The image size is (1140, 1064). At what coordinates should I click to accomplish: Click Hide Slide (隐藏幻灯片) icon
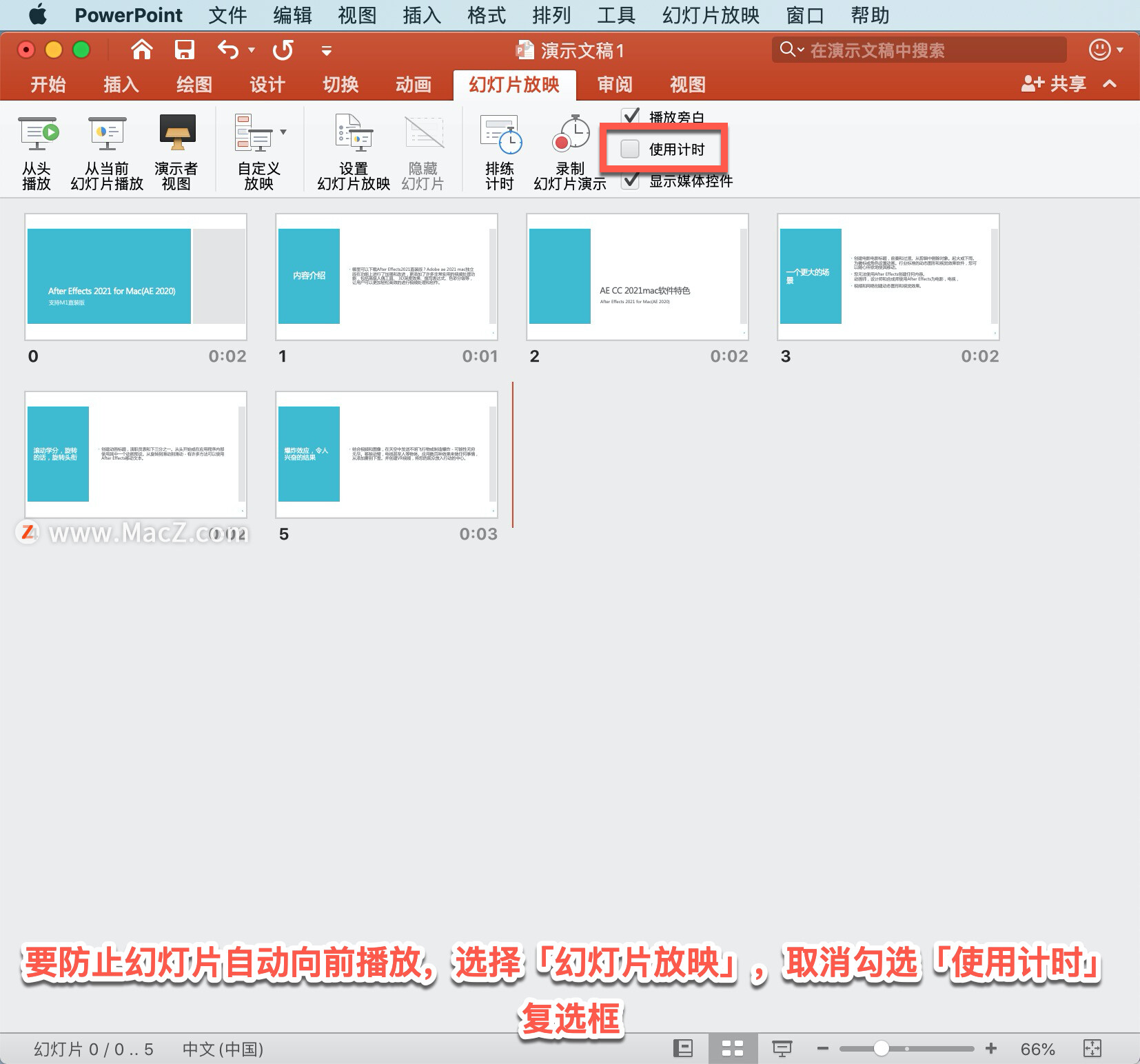[423, 133]
